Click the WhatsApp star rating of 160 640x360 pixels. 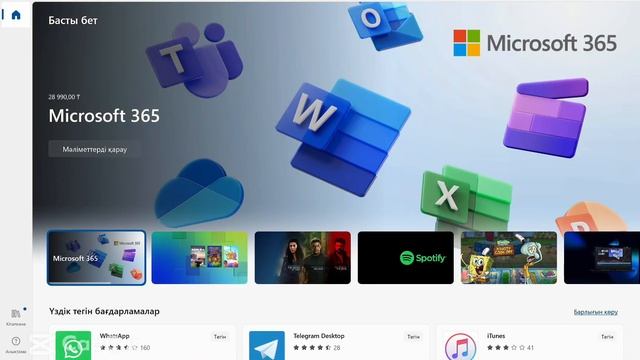click(x=125, y=348)
